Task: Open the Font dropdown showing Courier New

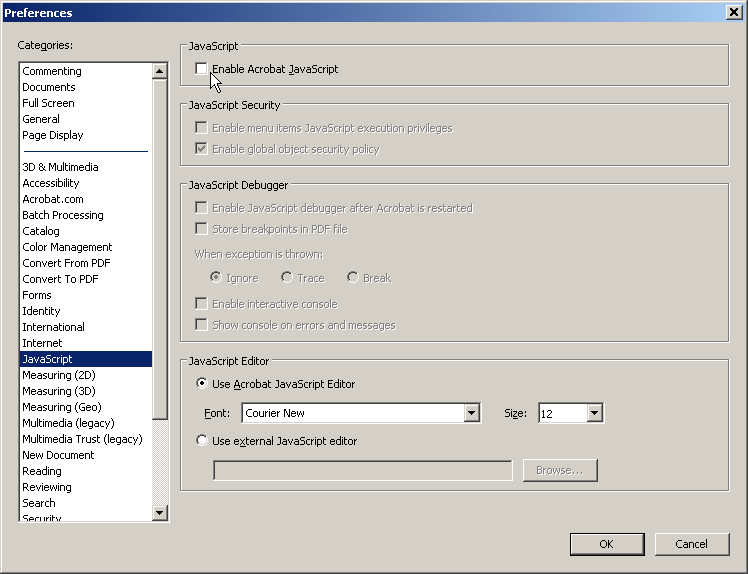Action: pyautogui.click(x=472, y=413)
